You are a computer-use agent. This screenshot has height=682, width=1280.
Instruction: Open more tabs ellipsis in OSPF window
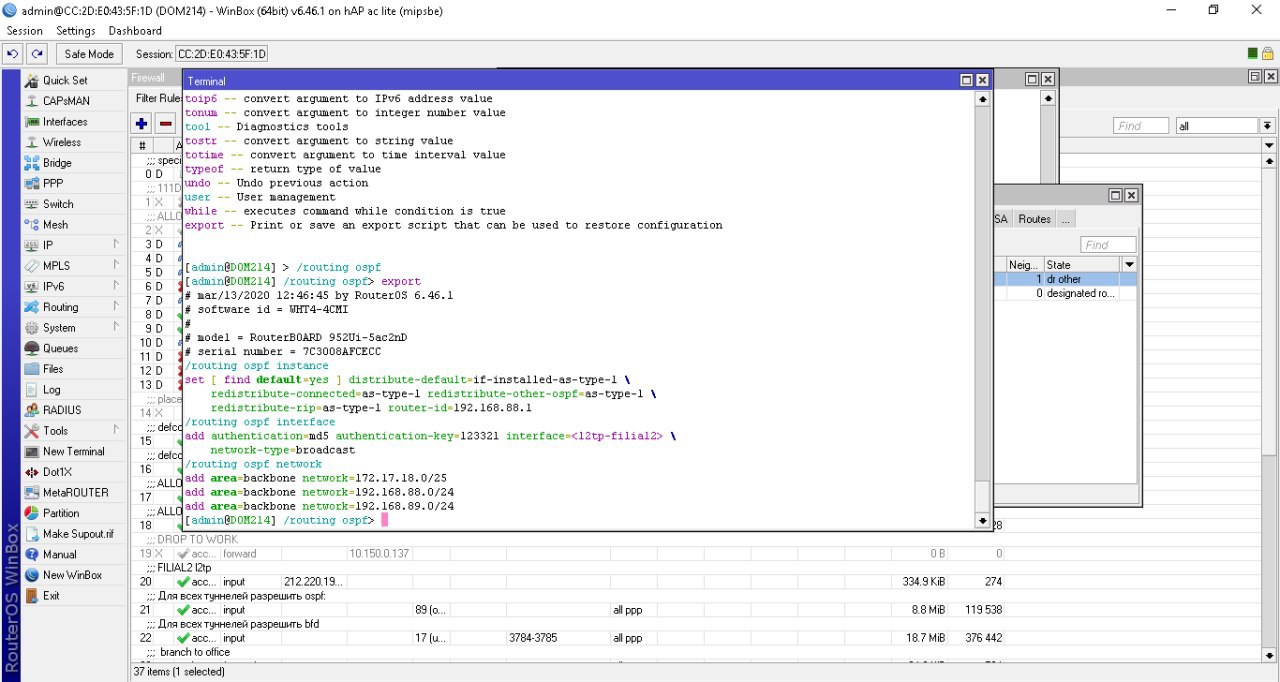pyautogui.click(x=1066, y=219)
